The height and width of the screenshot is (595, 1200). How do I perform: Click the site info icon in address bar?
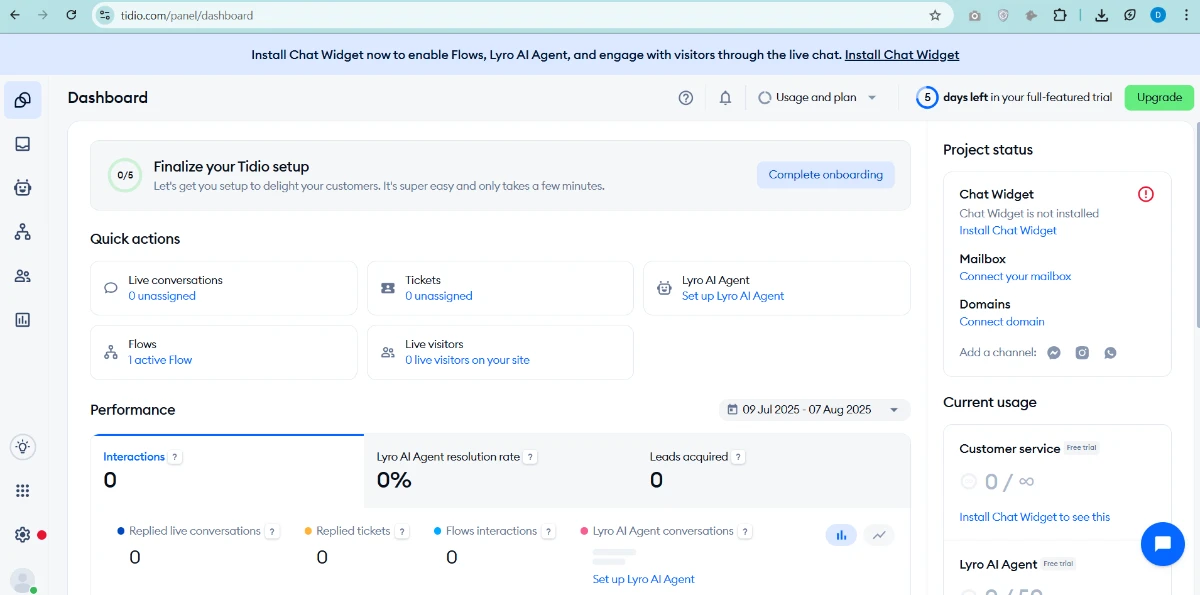point(106,15)
